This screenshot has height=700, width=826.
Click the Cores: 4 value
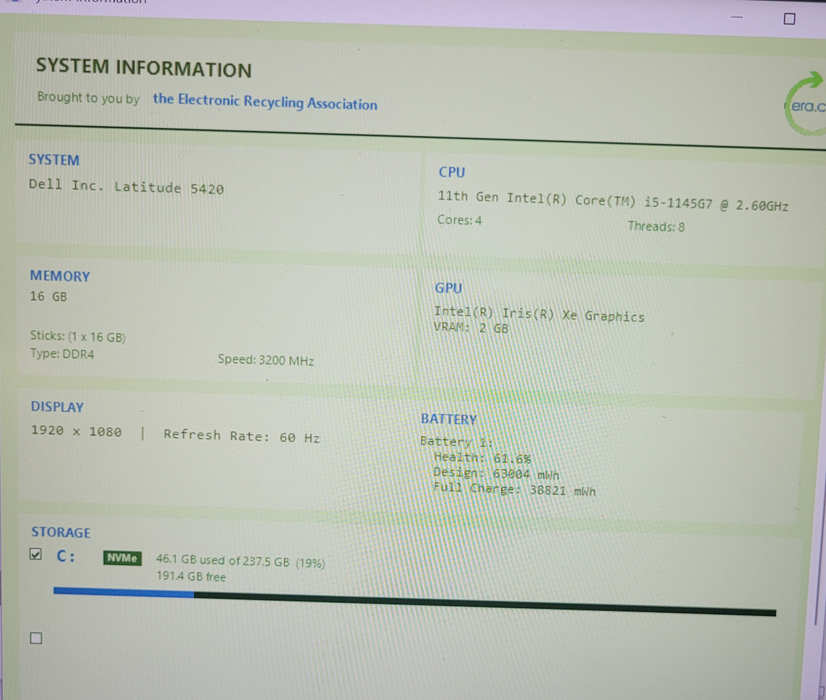tap(459, 220)
